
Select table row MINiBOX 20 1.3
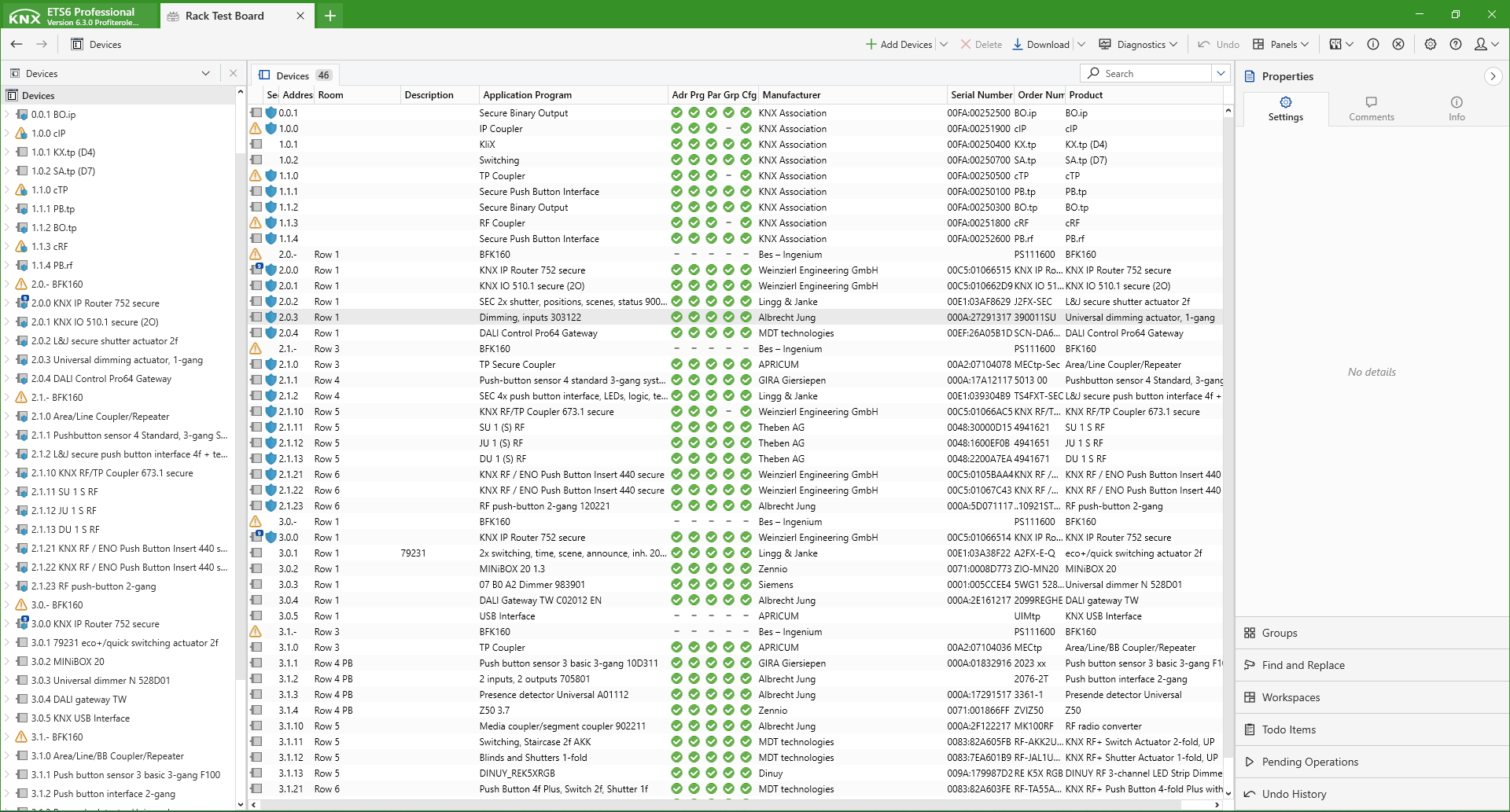(735, 568)
